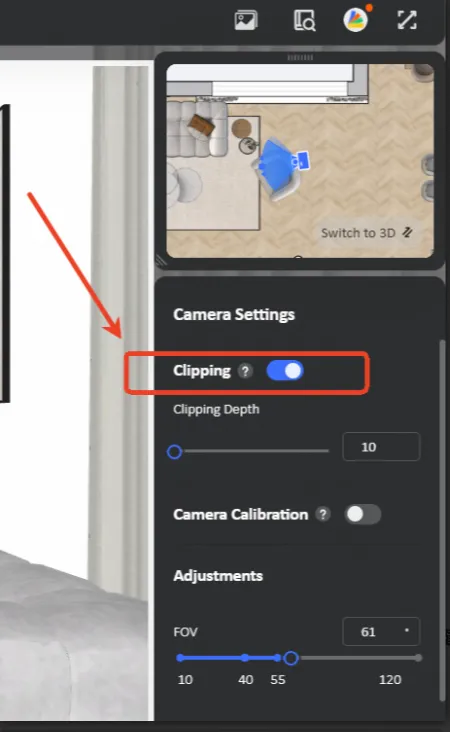Enable the Camera Calibration toggle
450x732 pixels.
pos(363,514)
